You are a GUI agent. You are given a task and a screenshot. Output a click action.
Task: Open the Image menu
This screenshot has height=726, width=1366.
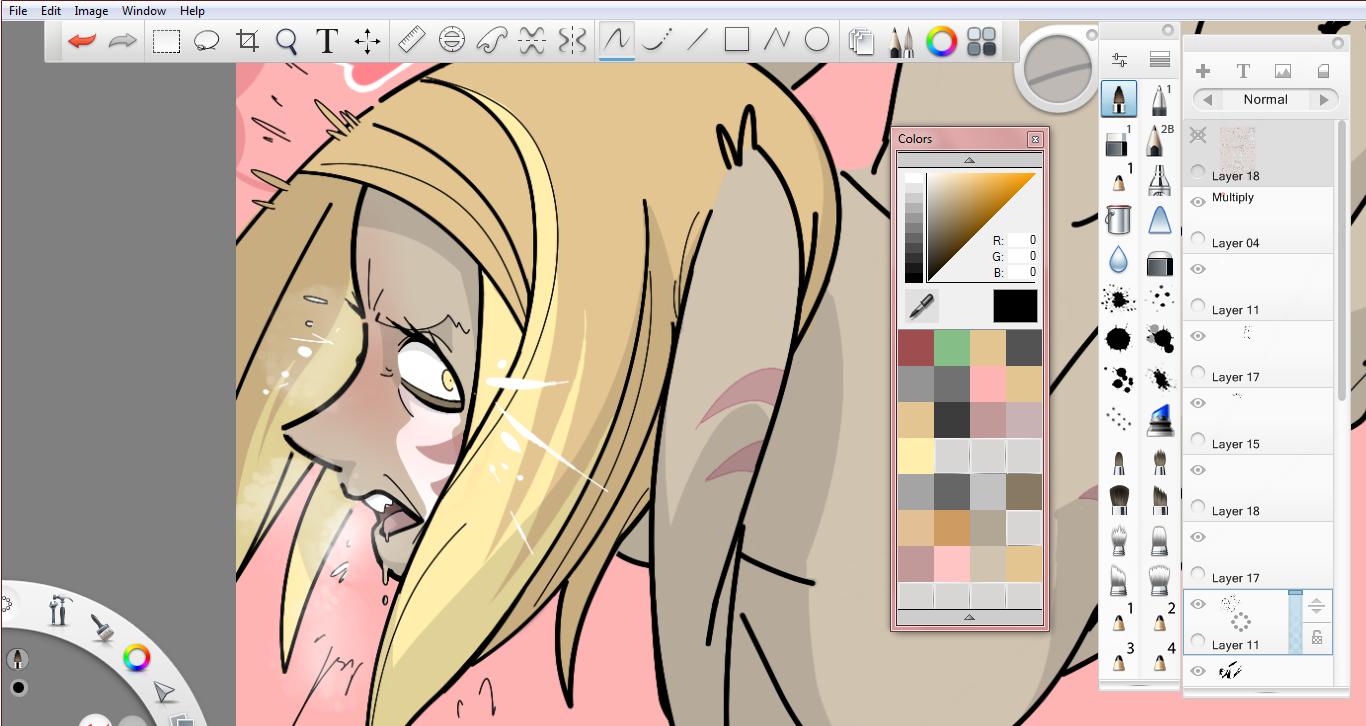click(91, 11)
